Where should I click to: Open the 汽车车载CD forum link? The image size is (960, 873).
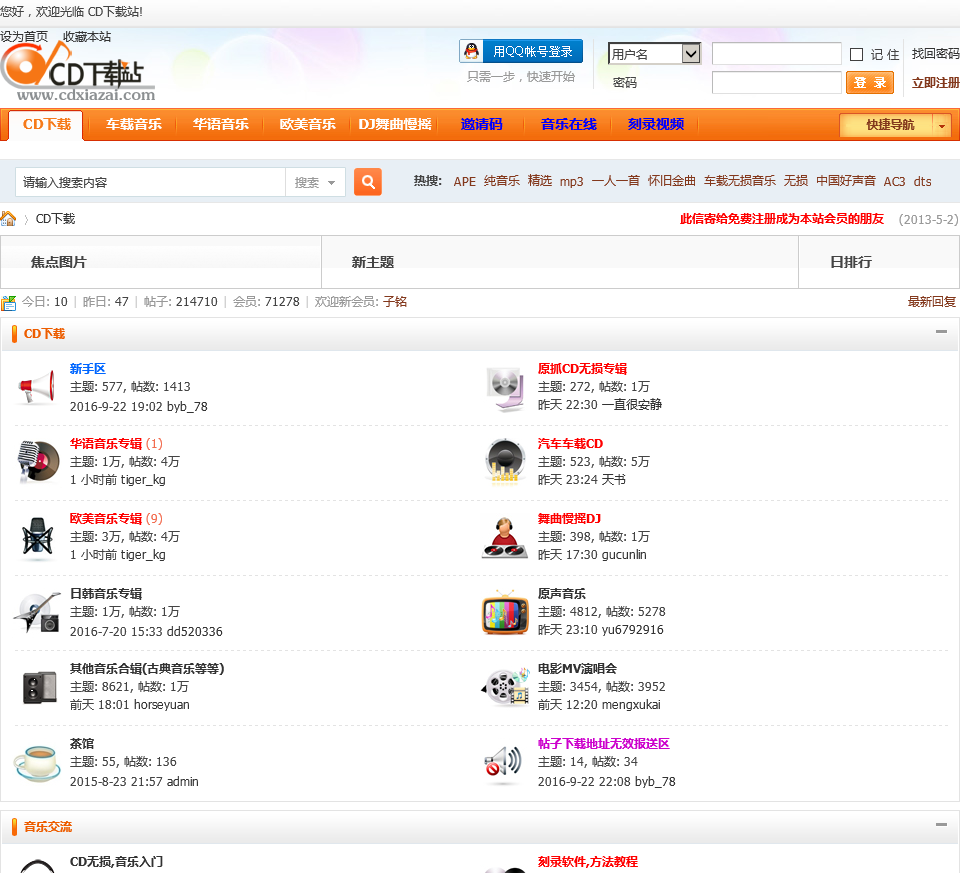click(570, 443)
